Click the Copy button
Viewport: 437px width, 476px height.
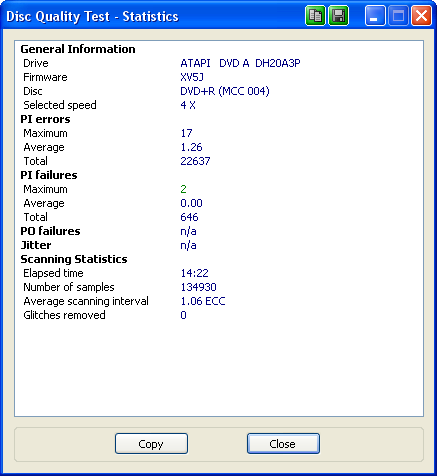[x=151, y=444]
